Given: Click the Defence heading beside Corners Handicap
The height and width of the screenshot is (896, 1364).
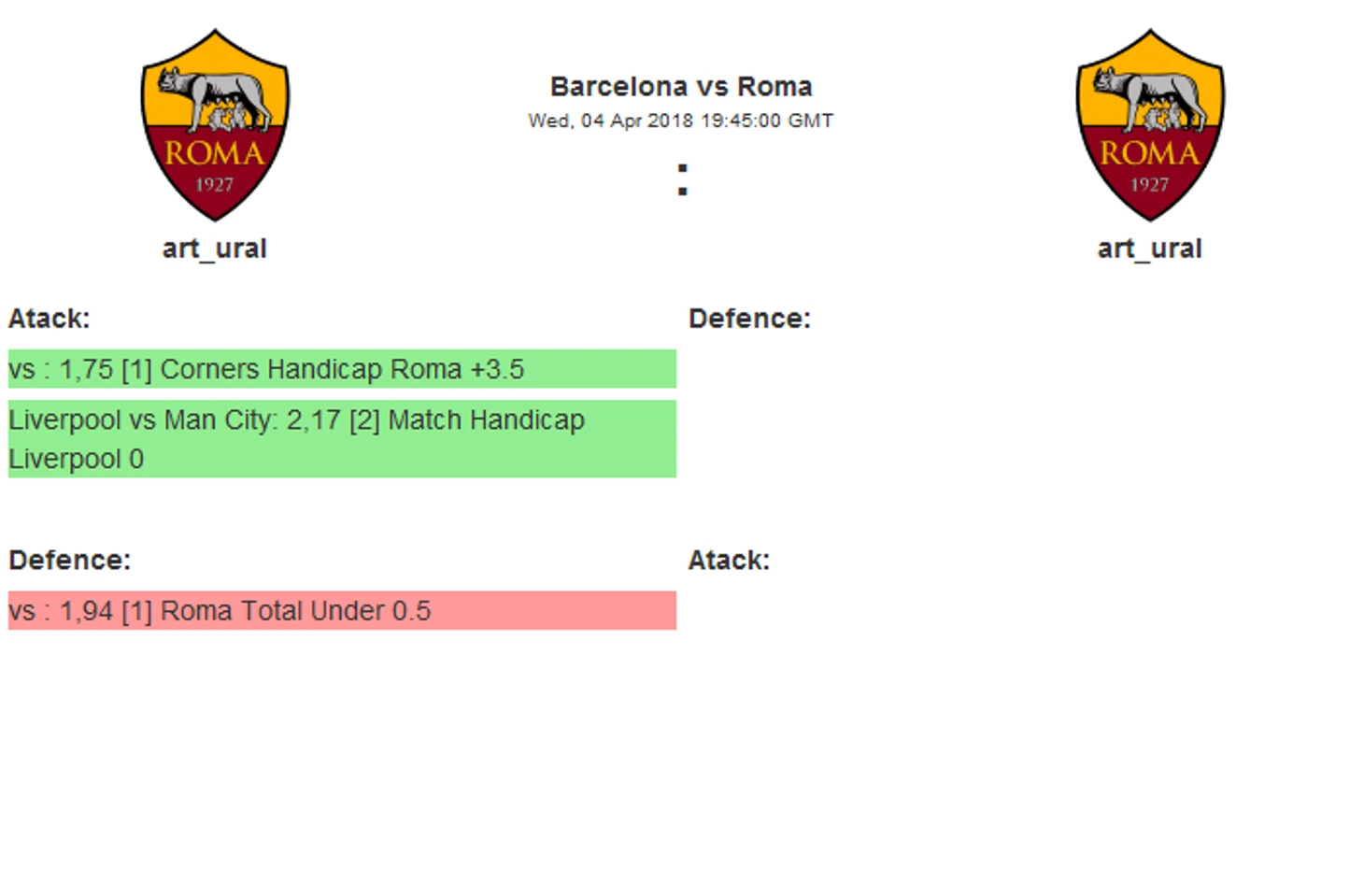Looking at the screenshot, I should (x=750, y=319).
